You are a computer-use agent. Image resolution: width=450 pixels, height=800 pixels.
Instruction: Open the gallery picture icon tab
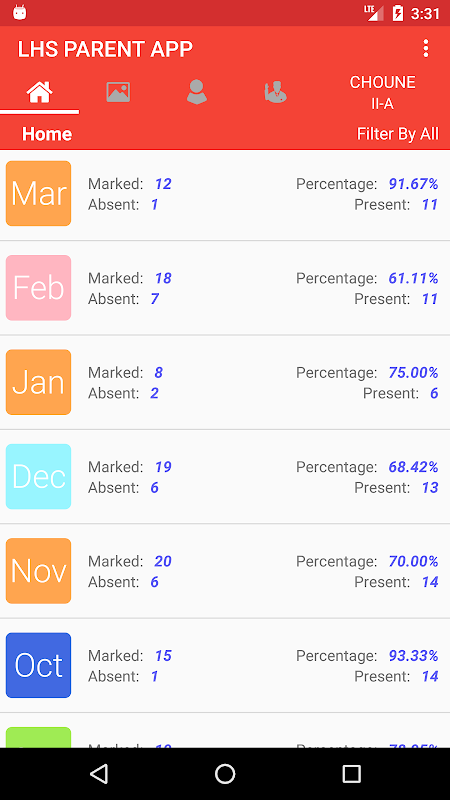118,92
